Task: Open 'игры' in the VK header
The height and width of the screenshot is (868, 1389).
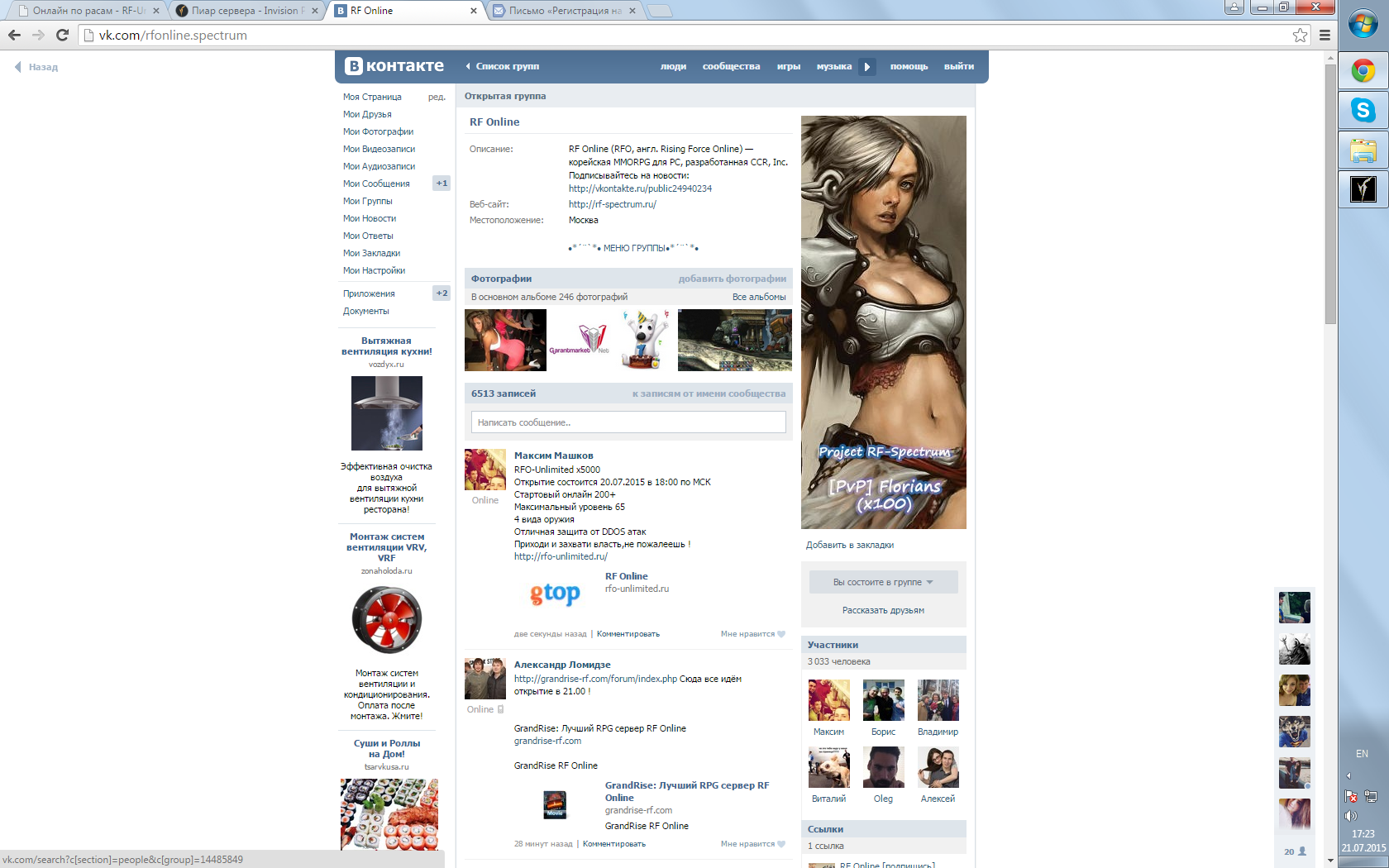Action: pyautogui.click(x=788, y=66)
